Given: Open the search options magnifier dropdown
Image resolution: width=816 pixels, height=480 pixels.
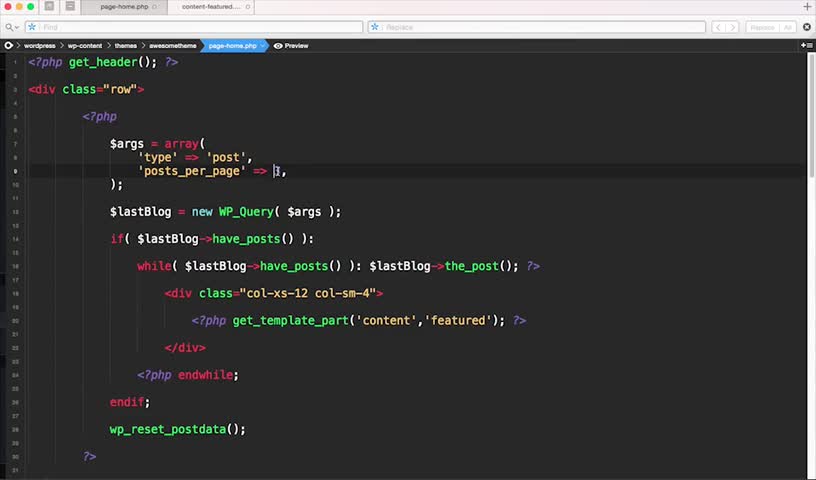Looking at the screenshot, I should [x=11, y=27].
